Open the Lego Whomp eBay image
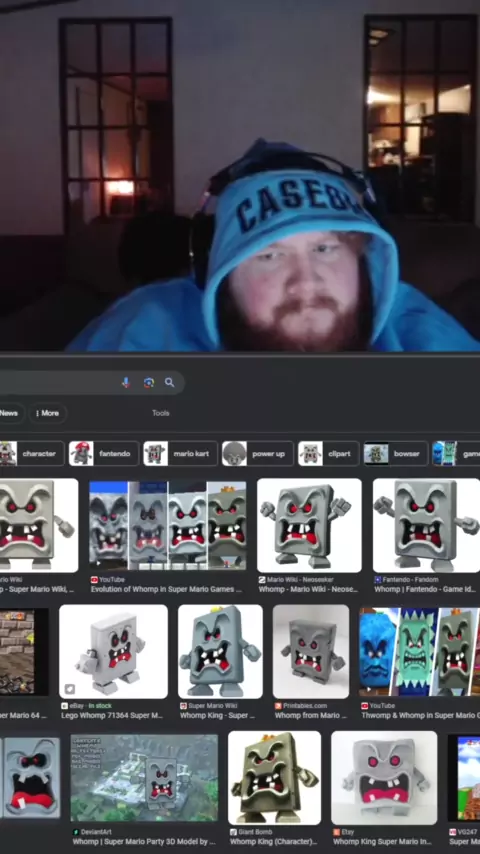This screenshot has width=480, height=854. 113,651
